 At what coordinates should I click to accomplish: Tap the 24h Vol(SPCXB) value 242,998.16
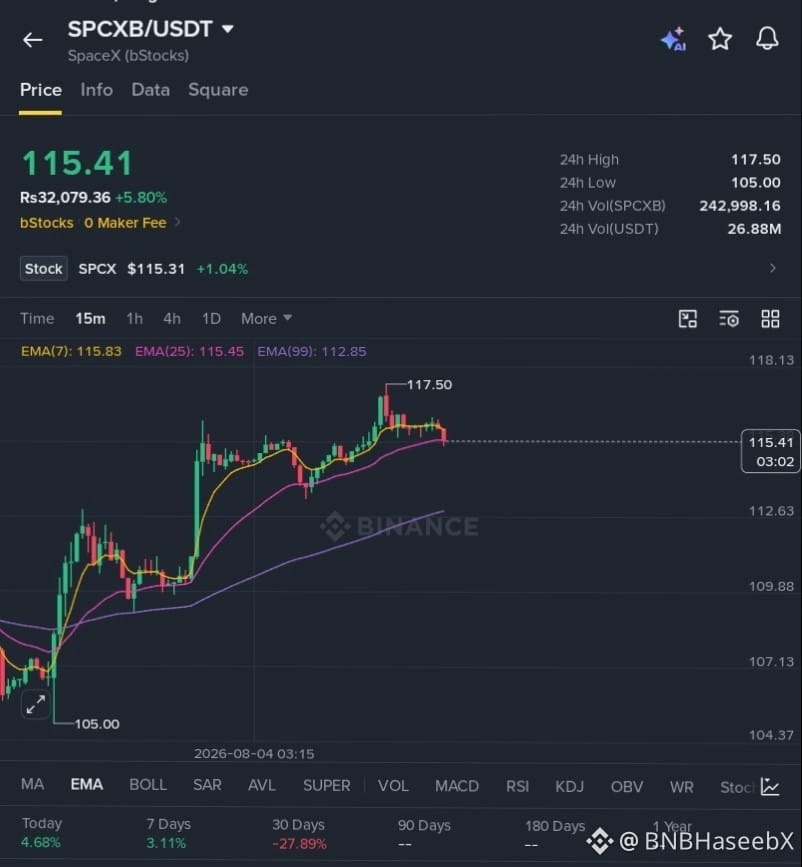pos(740,206)
